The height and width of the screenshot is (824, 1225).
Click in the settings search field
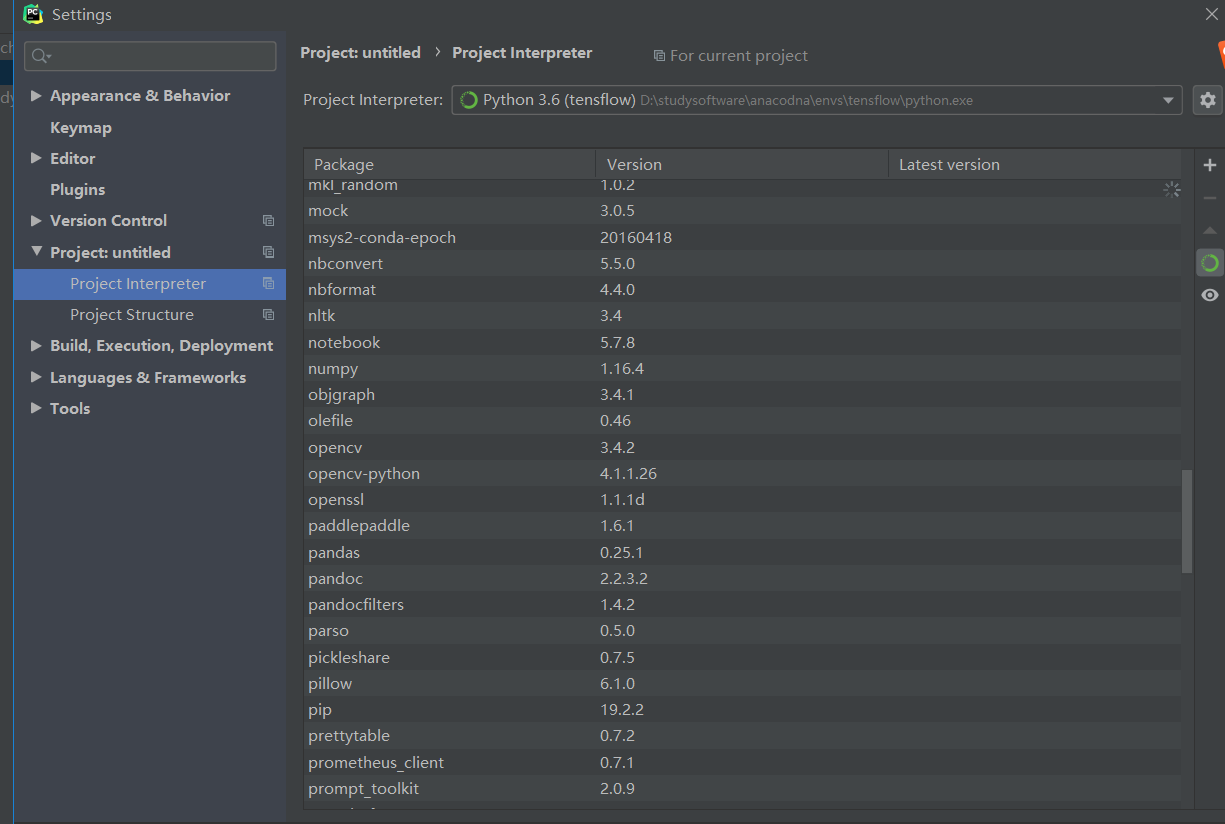tap(150, 56)
